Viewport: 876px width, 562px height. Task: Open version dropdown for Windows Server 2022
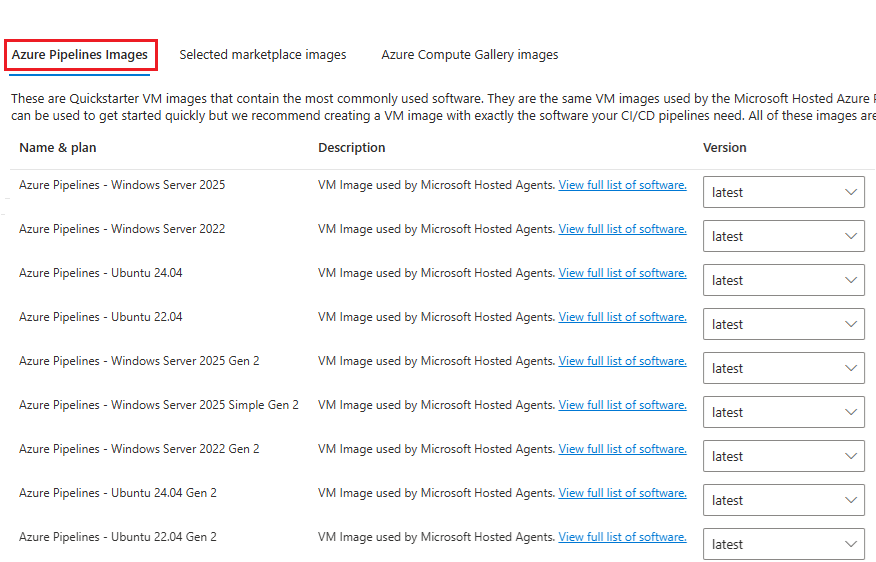pyautogui.click(x=783, y=236)
